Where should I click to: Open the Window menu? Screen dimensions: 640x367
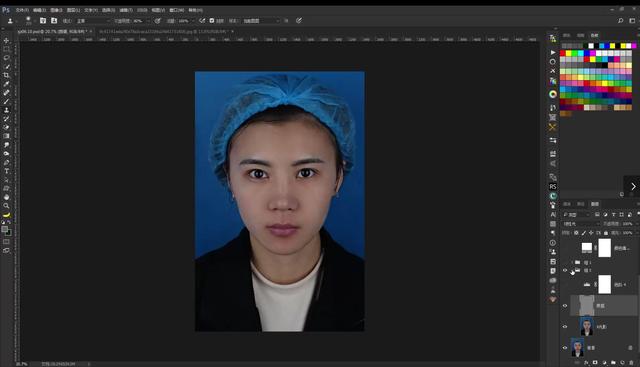[x=177, y=10]
